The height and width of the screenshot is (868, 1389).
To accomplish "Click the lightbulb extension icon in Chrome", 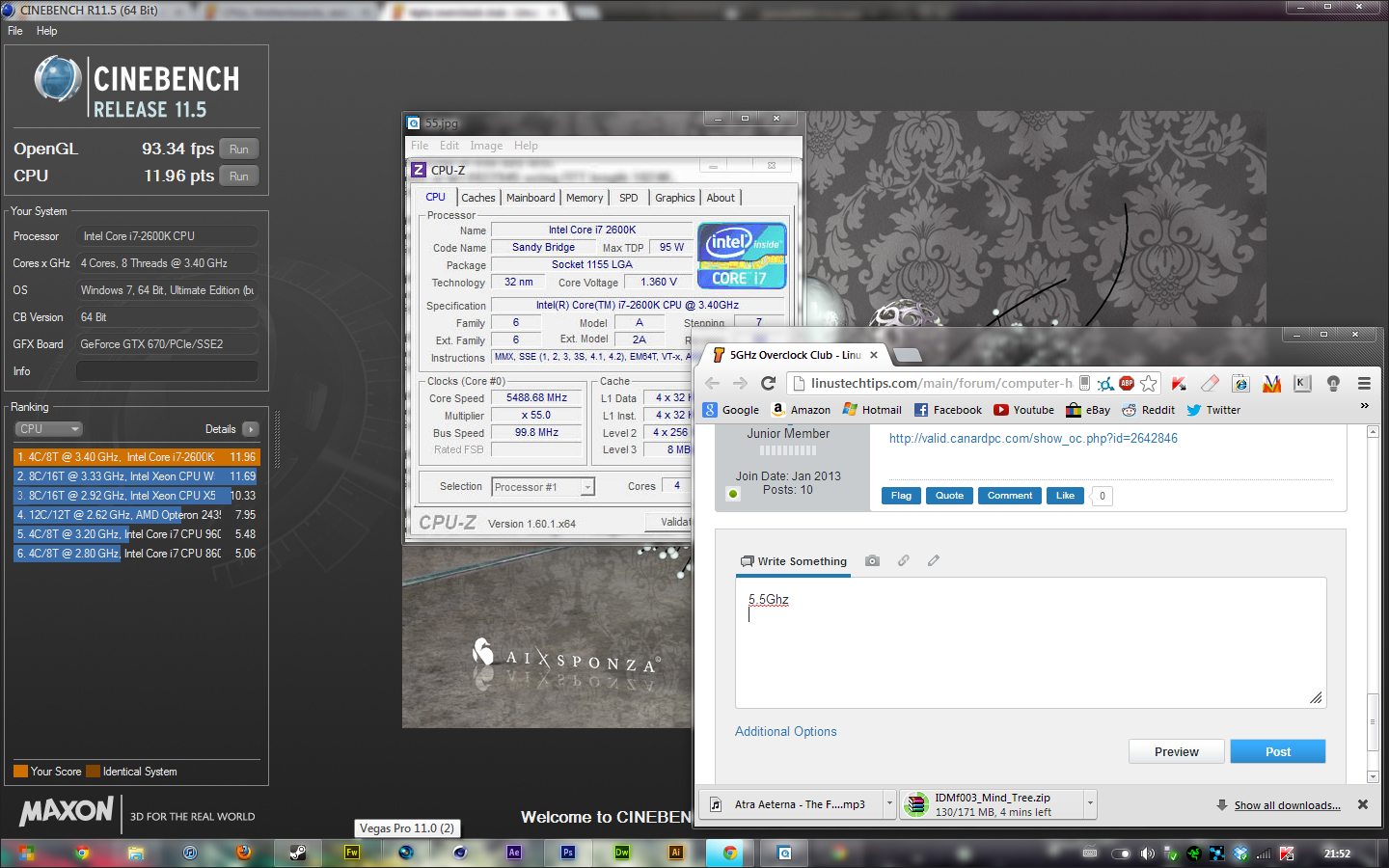I will [x=1333, y=383].
